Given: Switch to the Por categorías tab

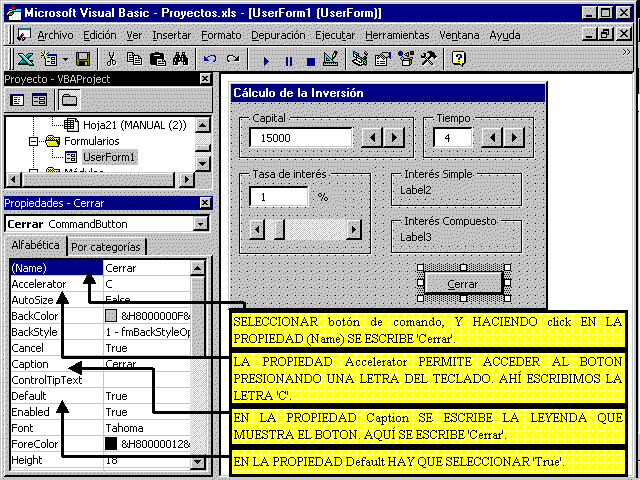Looking at the screenshot, I should 106,247.
